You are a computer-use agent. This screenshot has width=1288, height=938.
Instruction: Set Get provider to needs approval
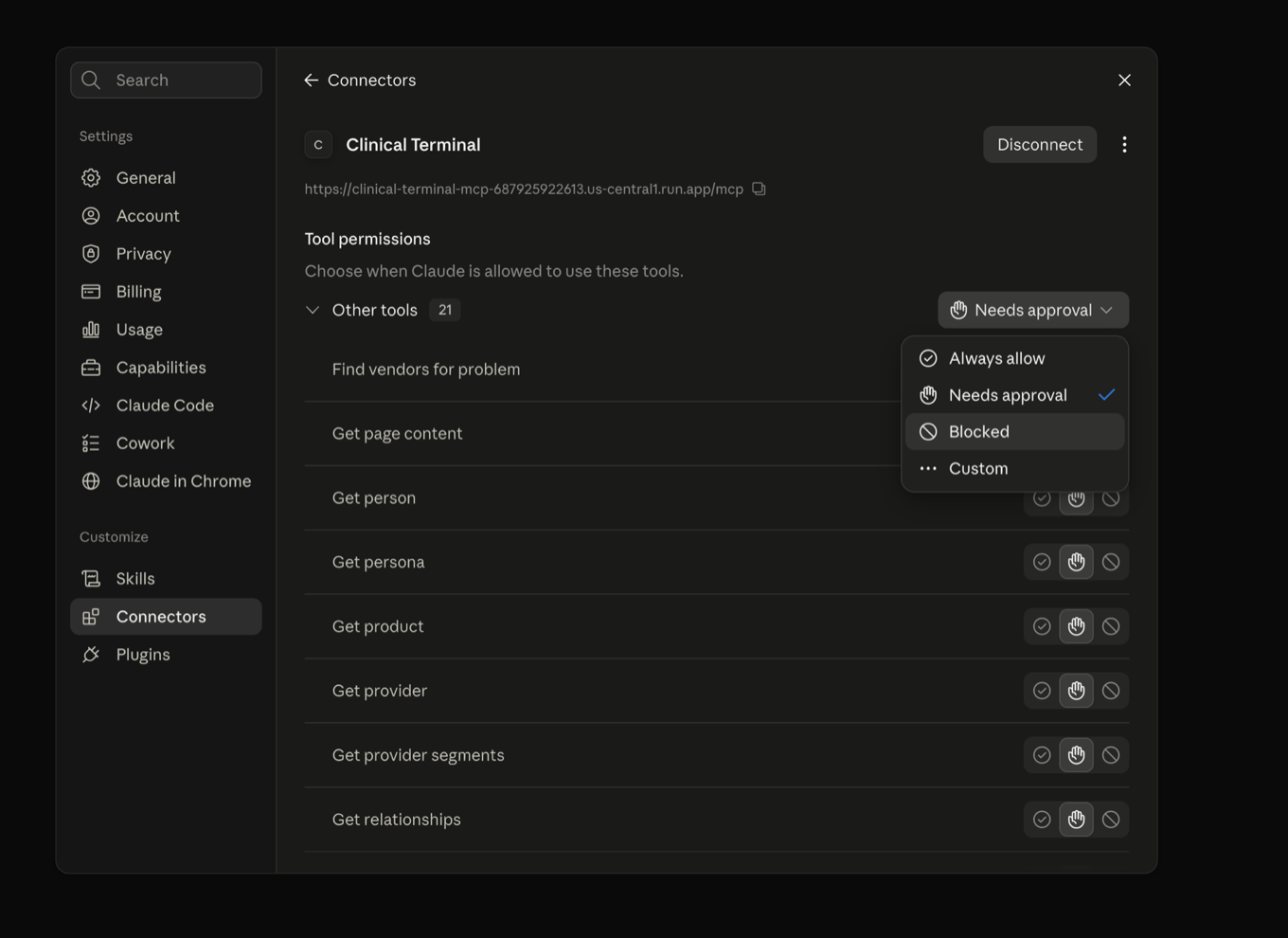pyautogui.click(x=1076, y=691)
